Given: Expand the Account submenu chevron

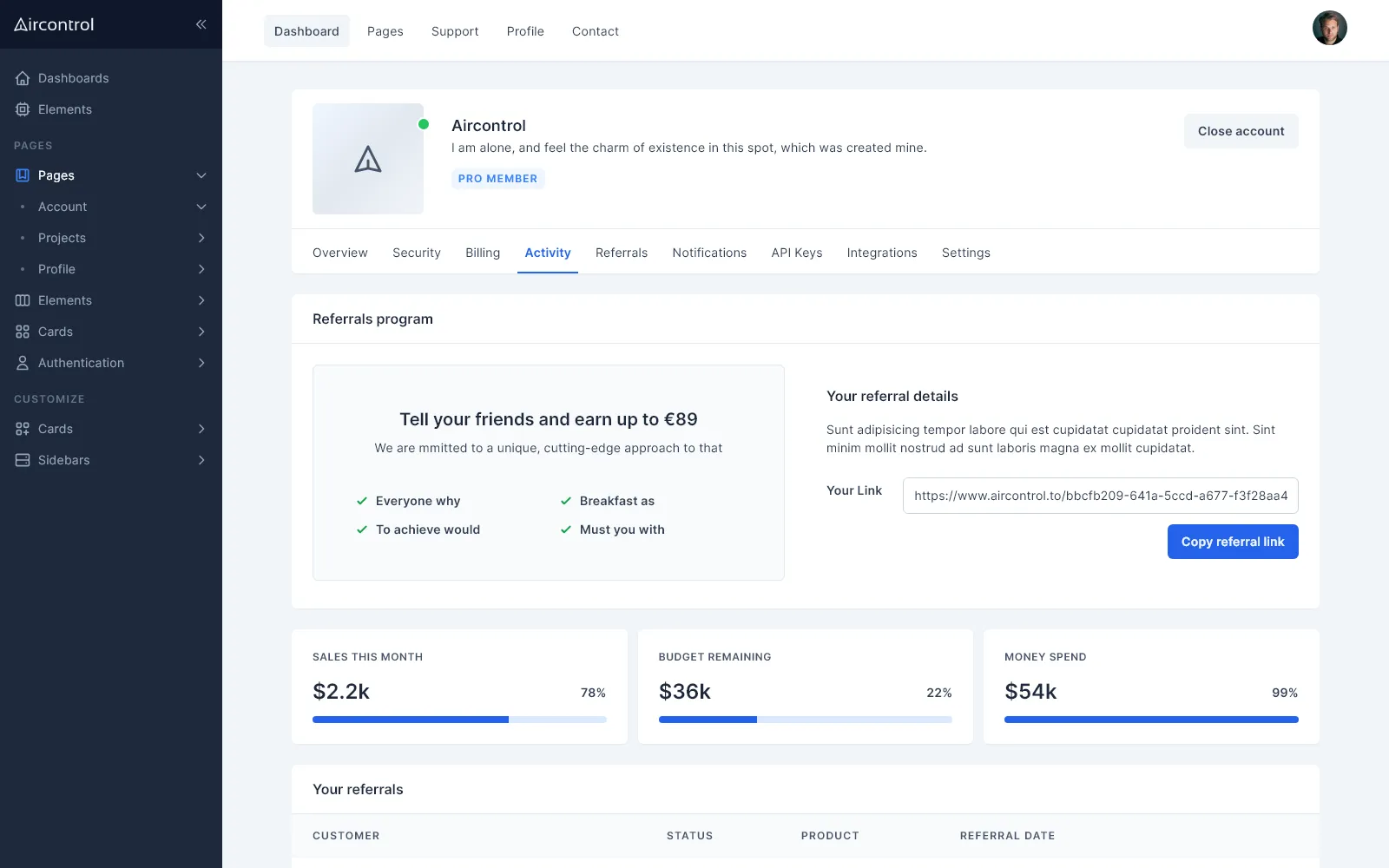Looking at the screenshot, I should (x=201, y=207).
